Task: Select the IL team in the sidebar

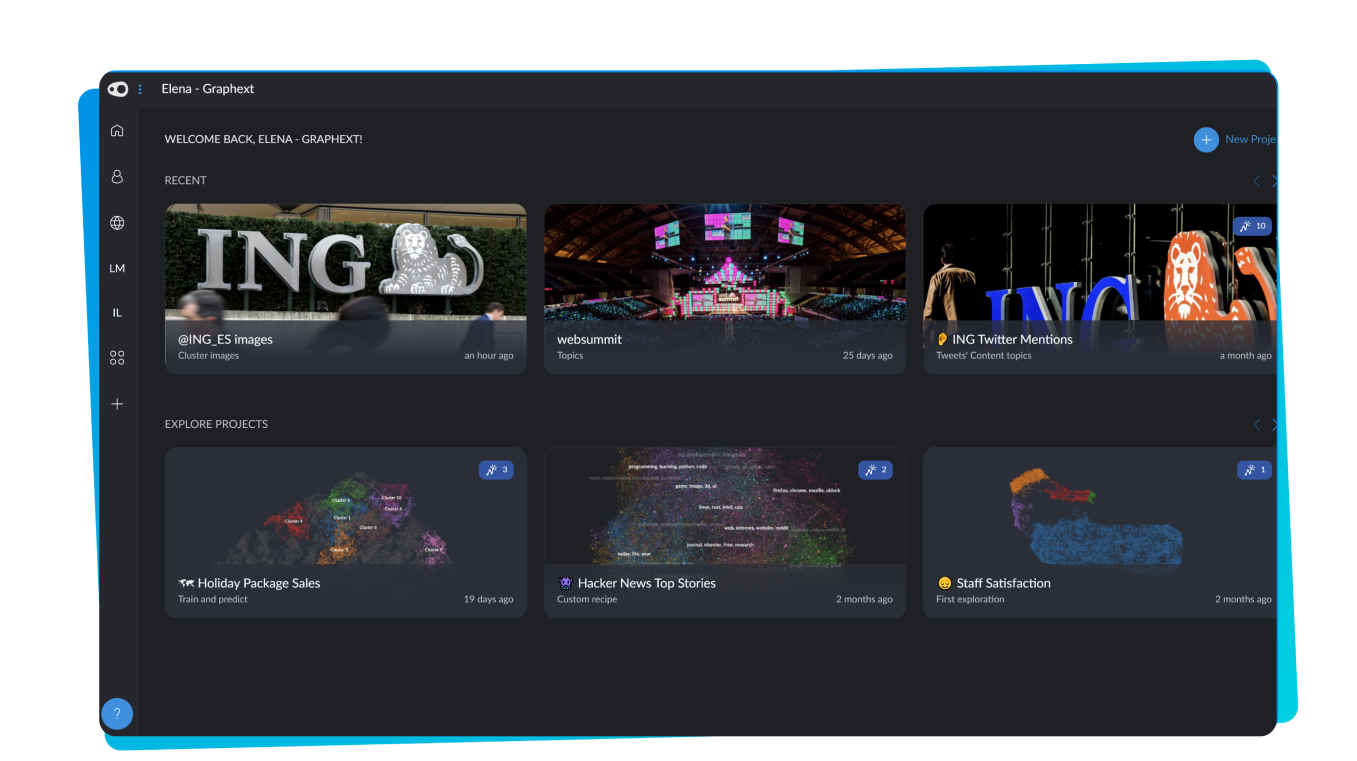Action: pyautogui.click(x=117, y=313)
